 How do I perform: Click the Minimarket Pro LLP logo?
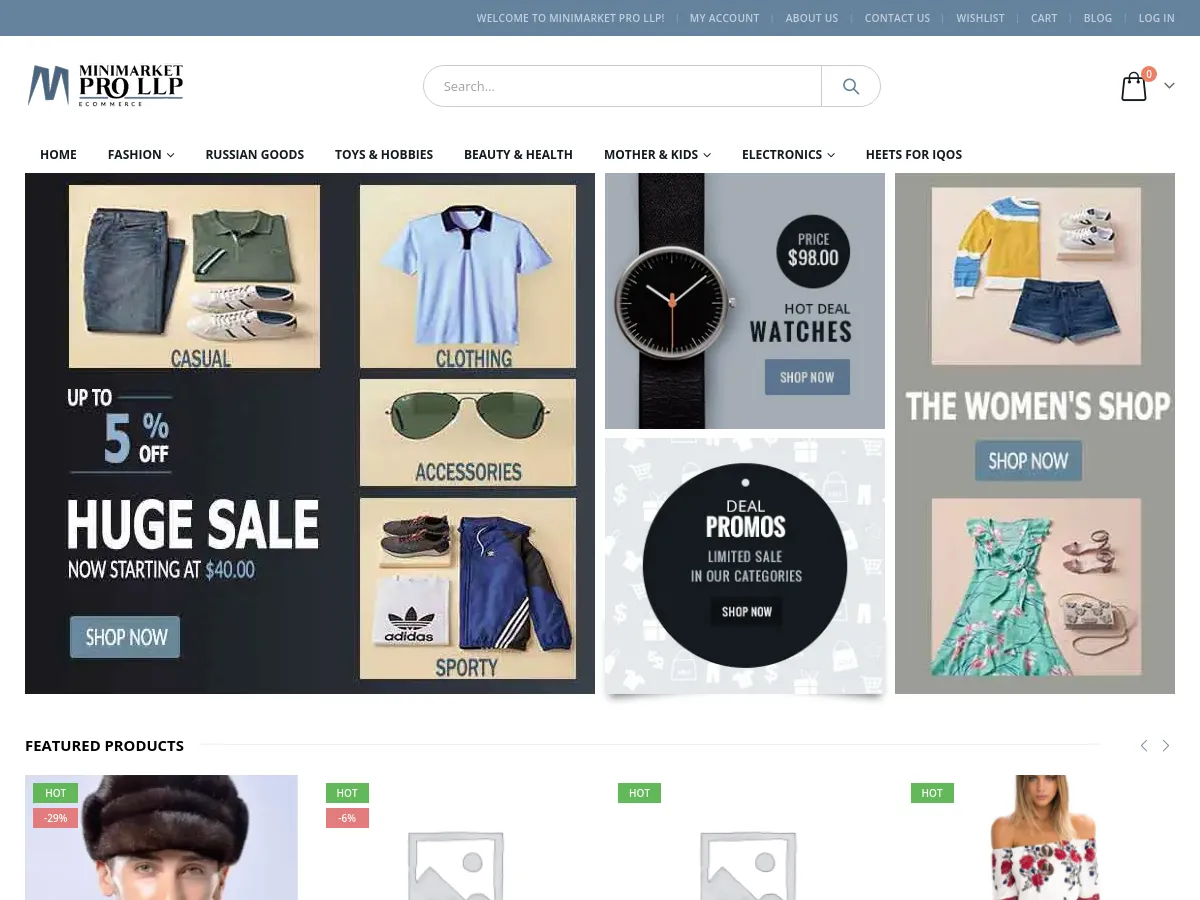pyautogui.click(x=105, y=85)
